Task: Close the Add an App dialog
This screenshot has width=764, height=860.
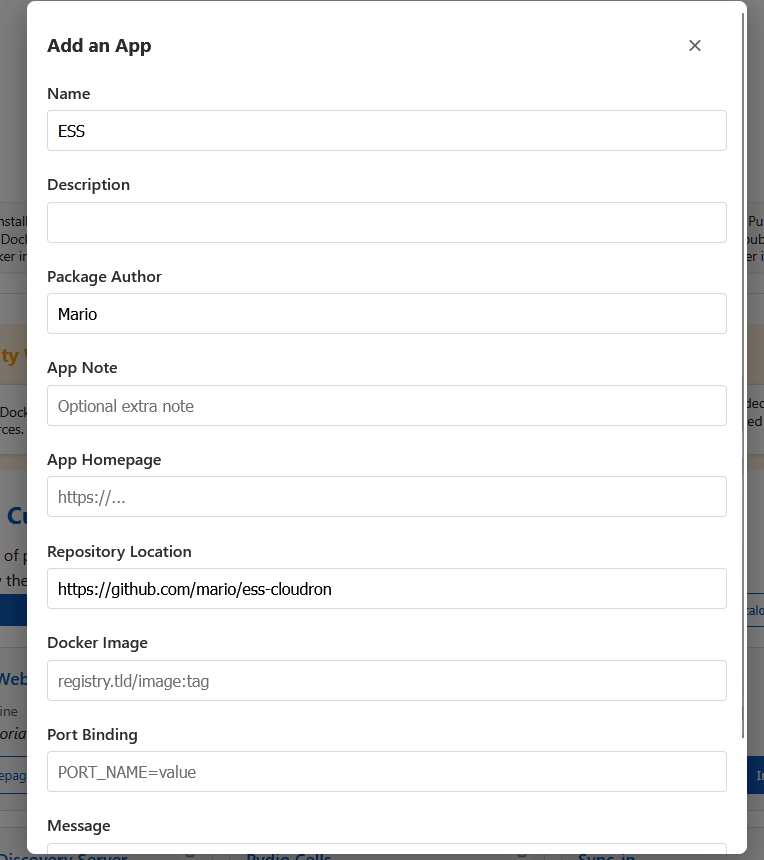Action: (695, 46)
